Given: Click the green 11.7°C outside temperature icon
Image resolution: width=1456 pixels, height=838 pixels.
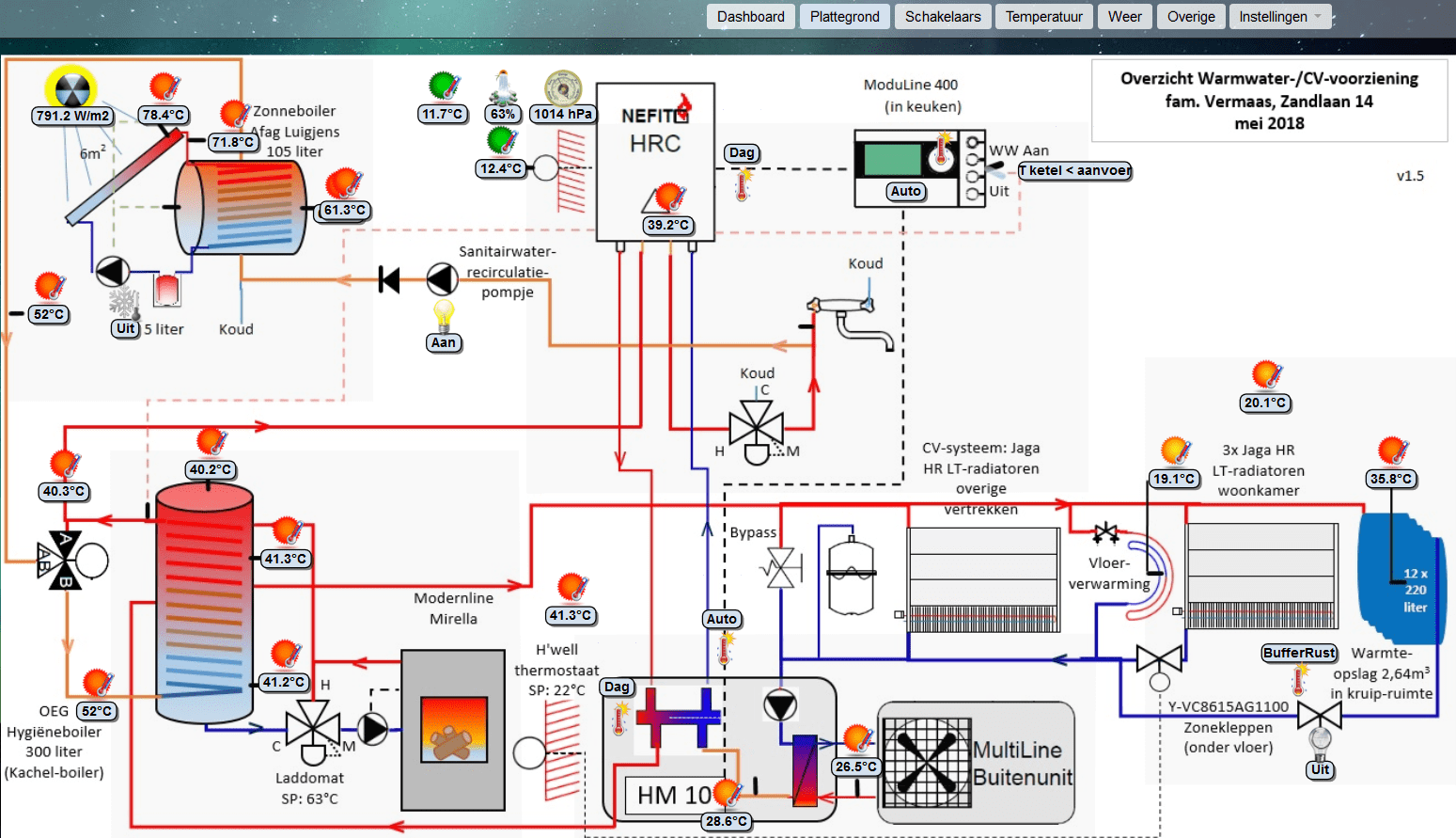Looking at the screenshot, I should point(443,86).
